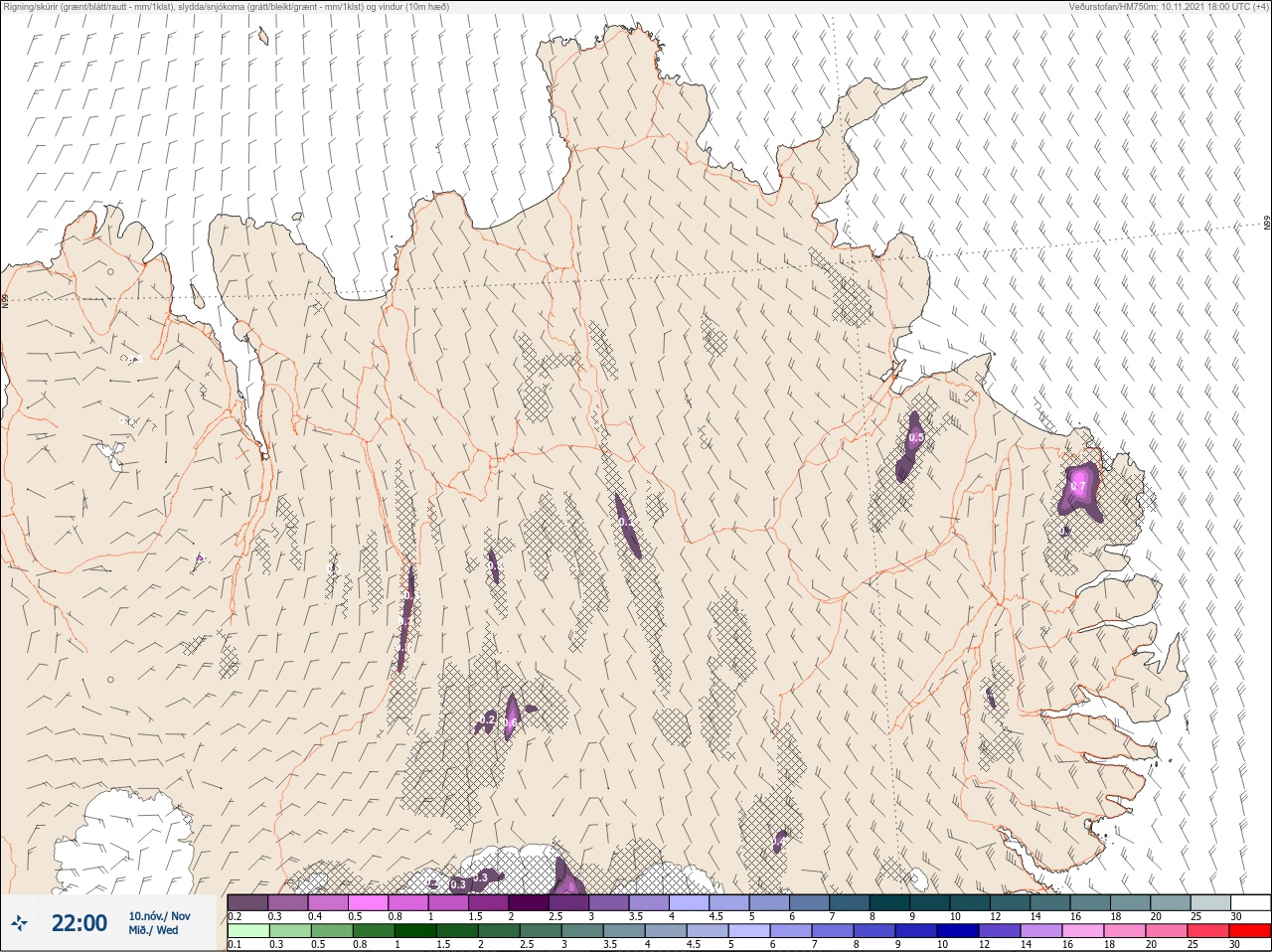The width and height of the screenshot is (1272, 952).
Task: Click the 'N99' graticule label at left edge
Action: pyautogui.click(x=5, y=300)
